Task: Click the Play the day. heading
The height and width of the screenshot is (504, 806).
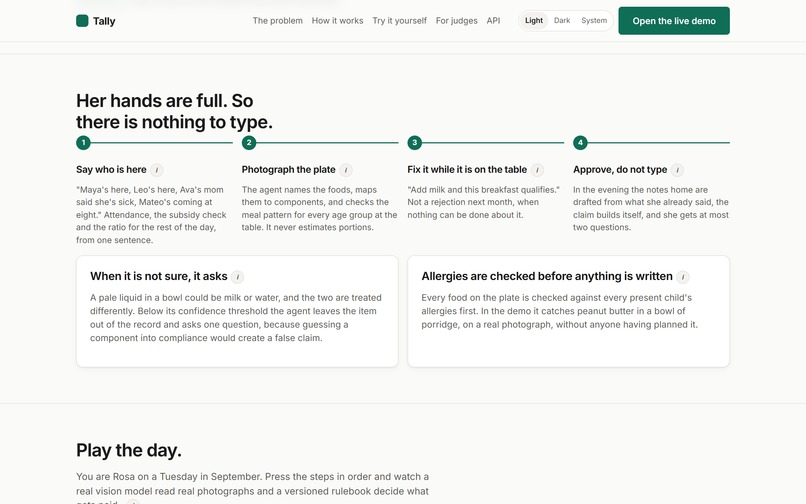Action: pyautogui.click(x=129, y=450)
